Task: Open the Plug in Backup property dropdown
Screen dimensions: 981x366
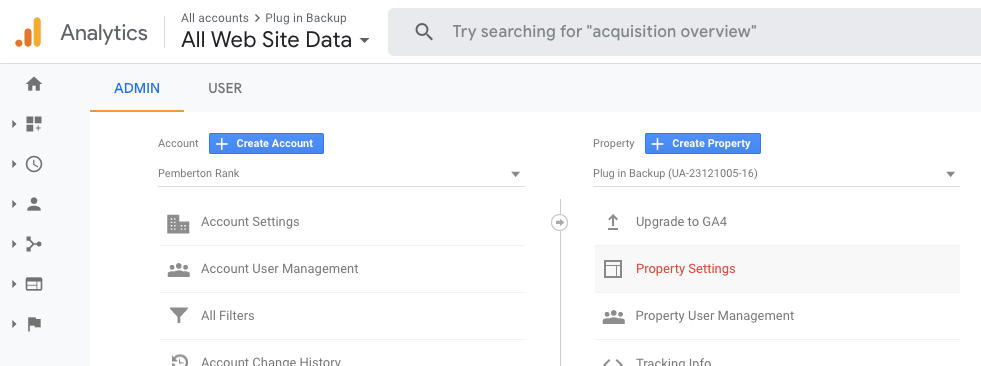Action: tap(776, 174)
